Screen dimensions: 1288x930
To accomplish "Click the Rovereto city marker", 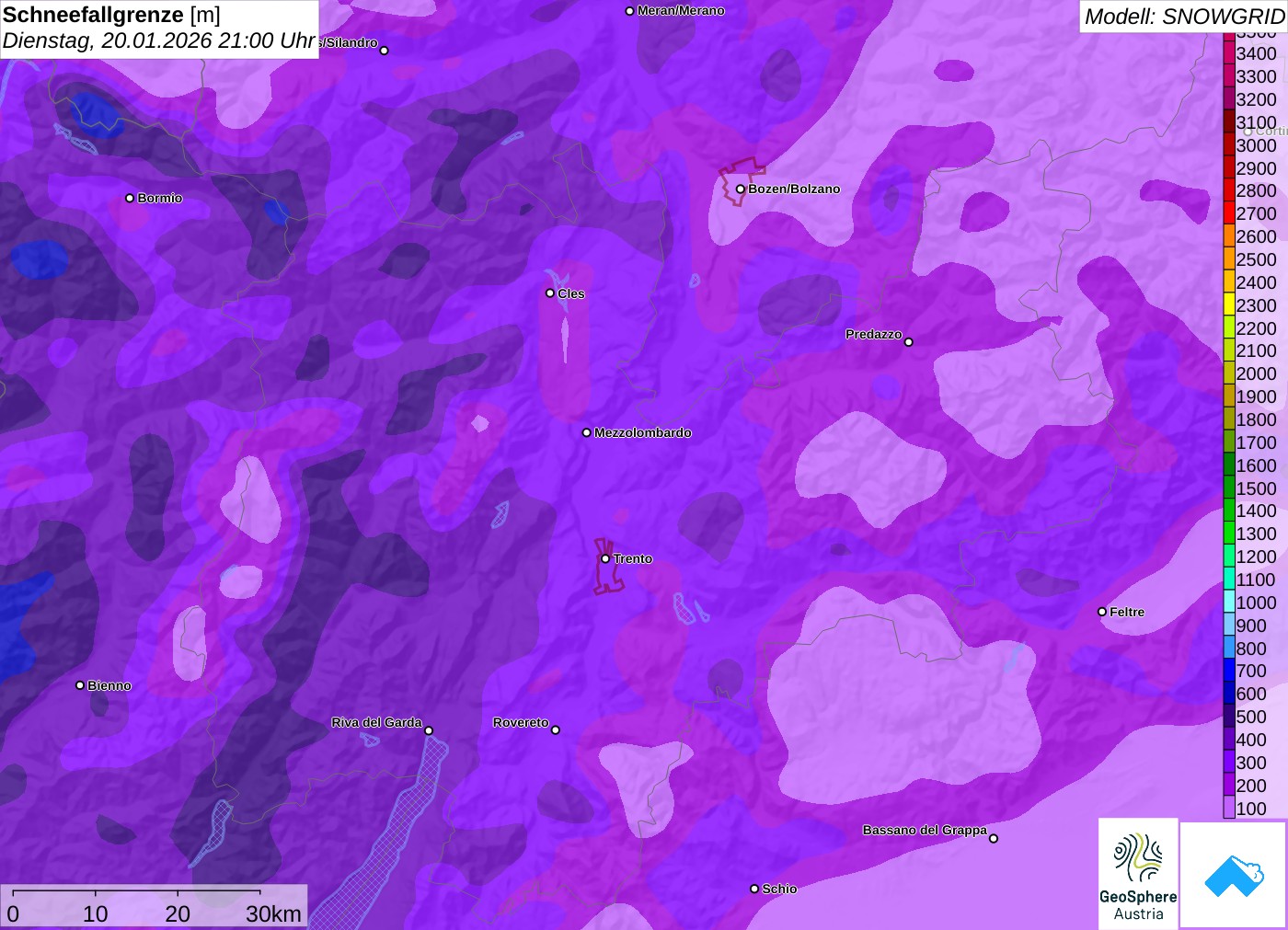I will tap(556, 730).
